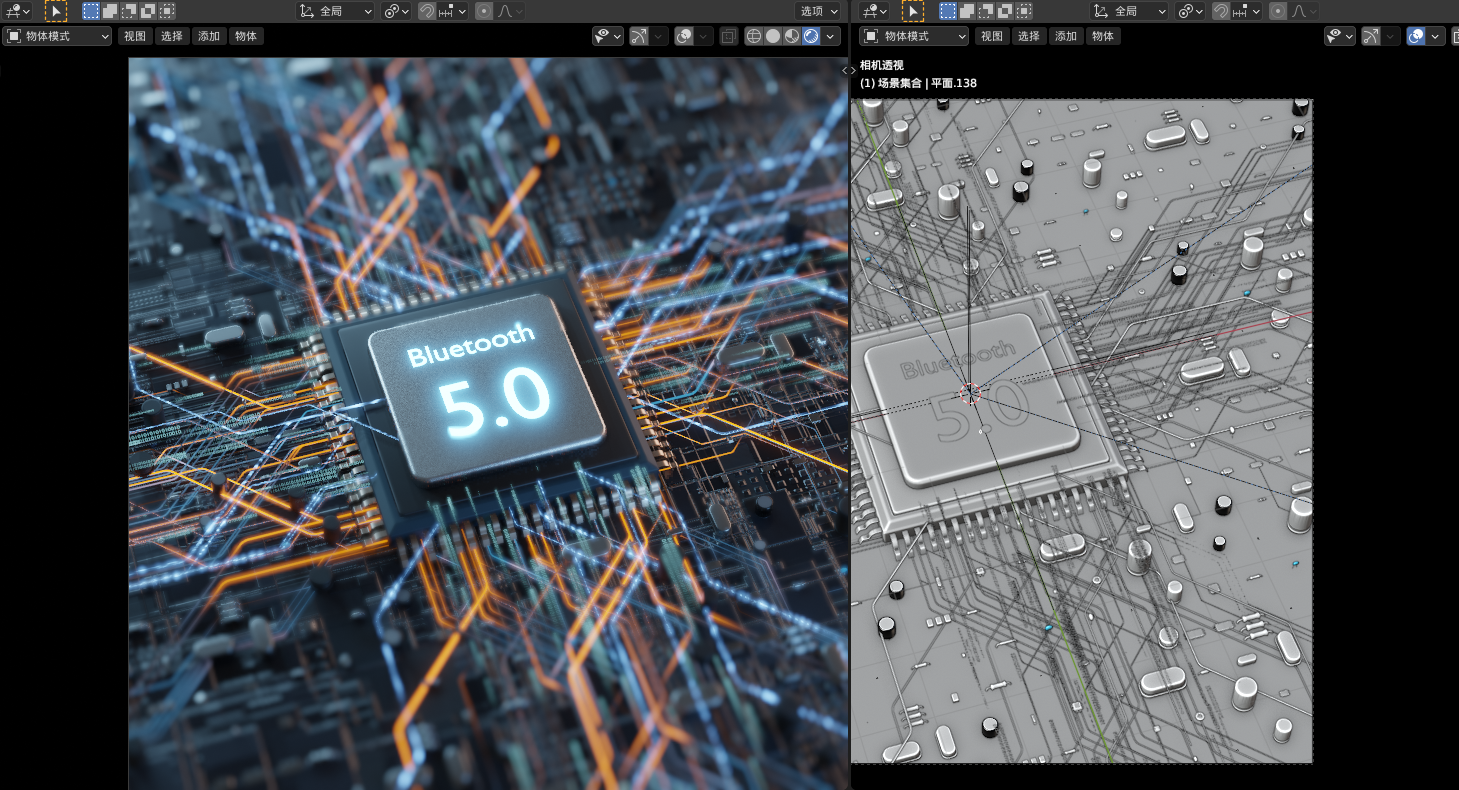Choose 'set new selection' mode in left viewport
The height and width of the screenshot is (790, 1459).
click(91, 11)
